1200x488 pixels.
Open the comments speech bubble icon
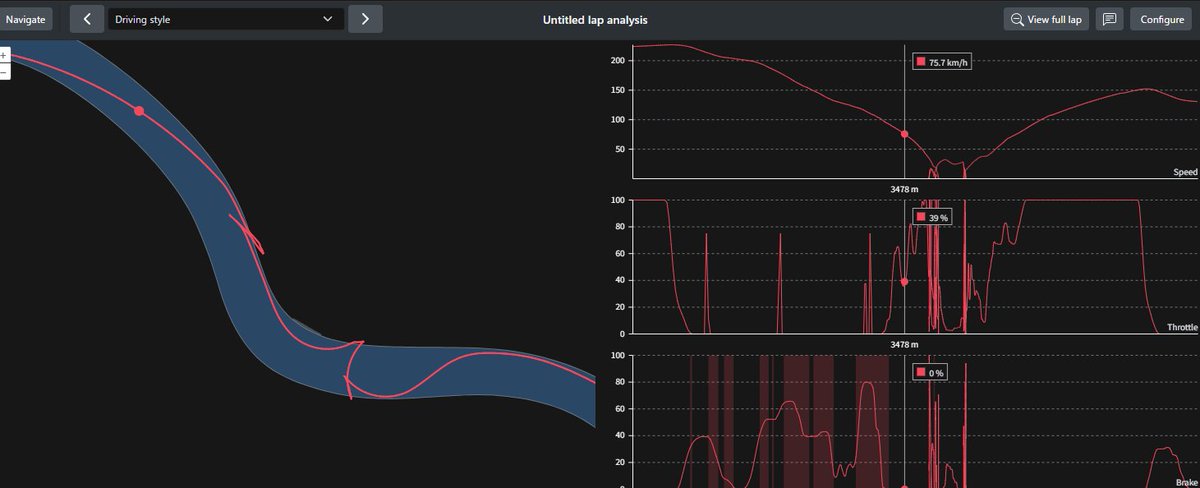click(x=1109, y=19)
